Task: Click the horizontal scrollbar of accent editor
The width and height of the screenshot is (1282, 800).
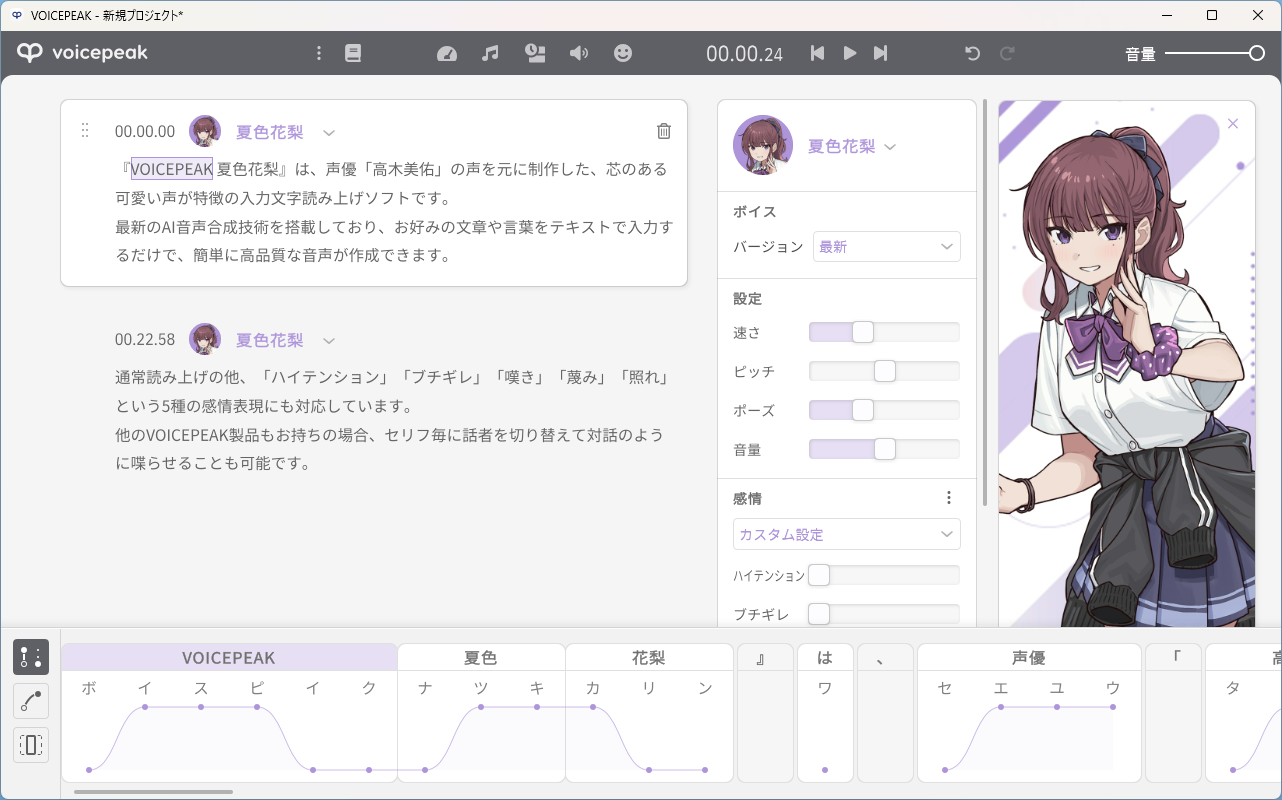Action: (153, 792)
